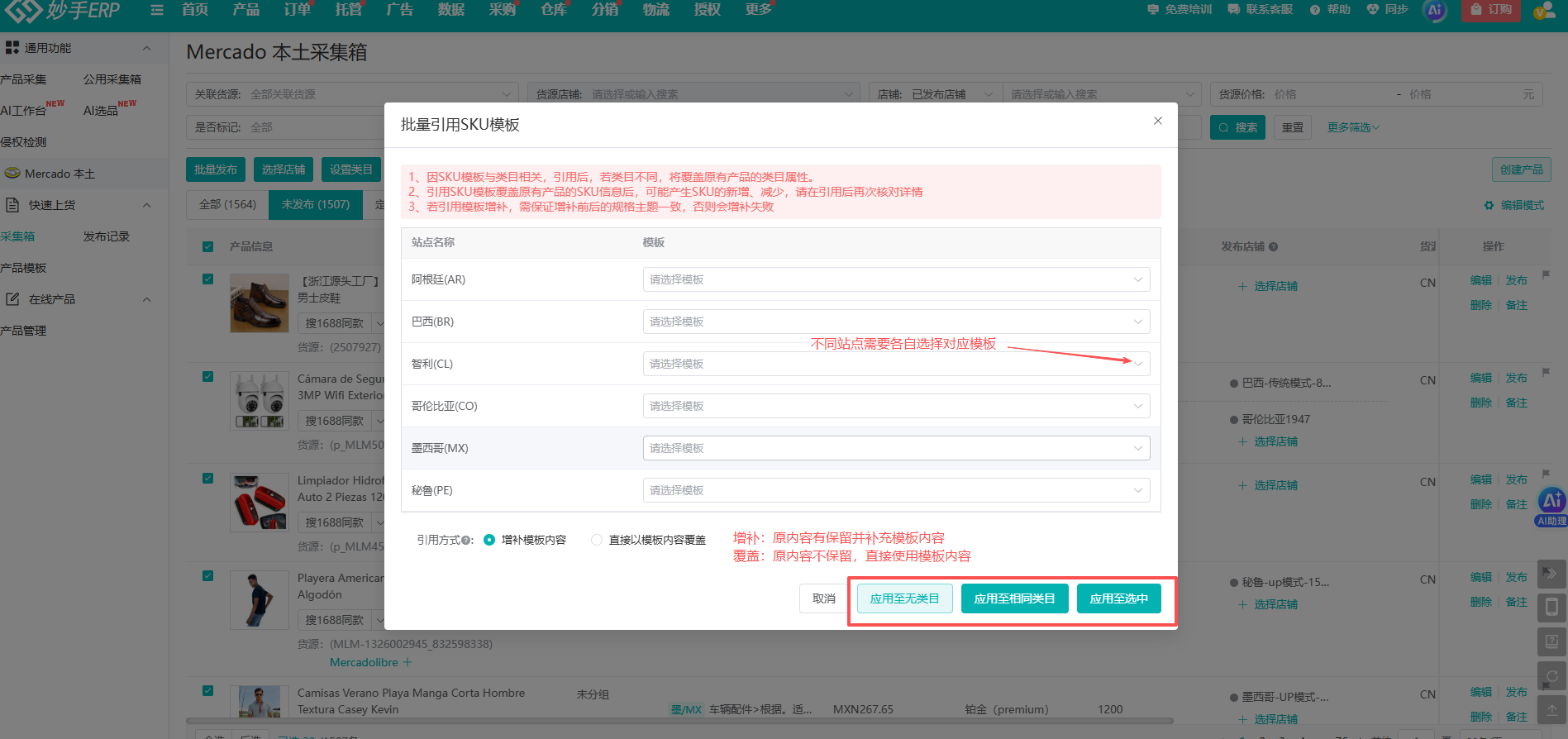Open the 墨西哥(MX) template dropdown
1568x739 pixels.
click(896, 448)
